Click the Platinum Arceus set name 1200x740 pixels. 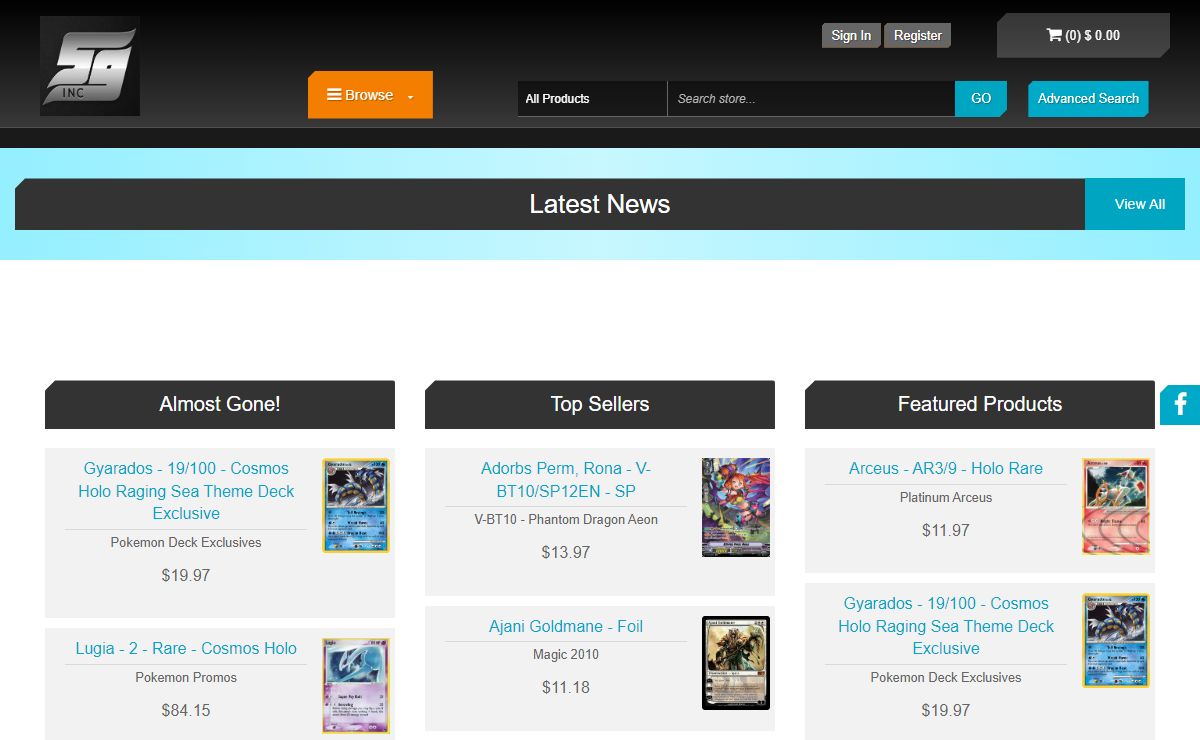click(x=946, y=497)
